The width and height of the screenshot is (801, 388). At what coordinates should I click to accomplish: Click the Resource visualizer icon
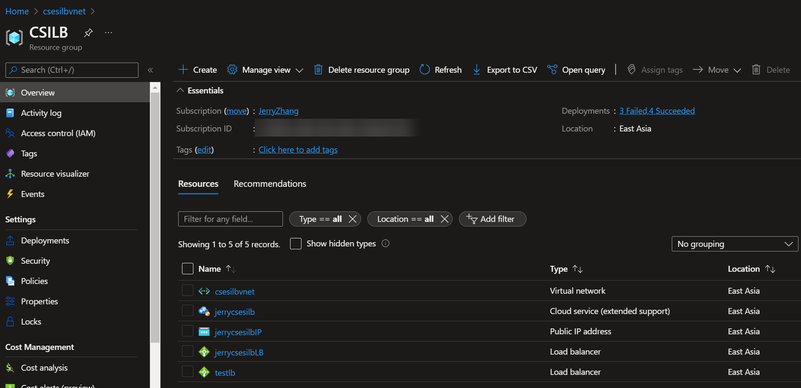[10, 174]
